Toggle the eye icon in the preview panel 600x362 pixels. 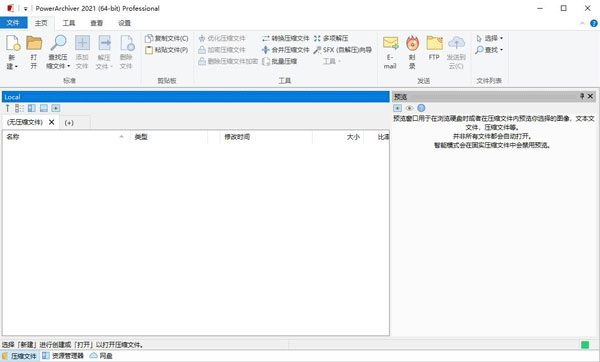(x=409, y=108)
